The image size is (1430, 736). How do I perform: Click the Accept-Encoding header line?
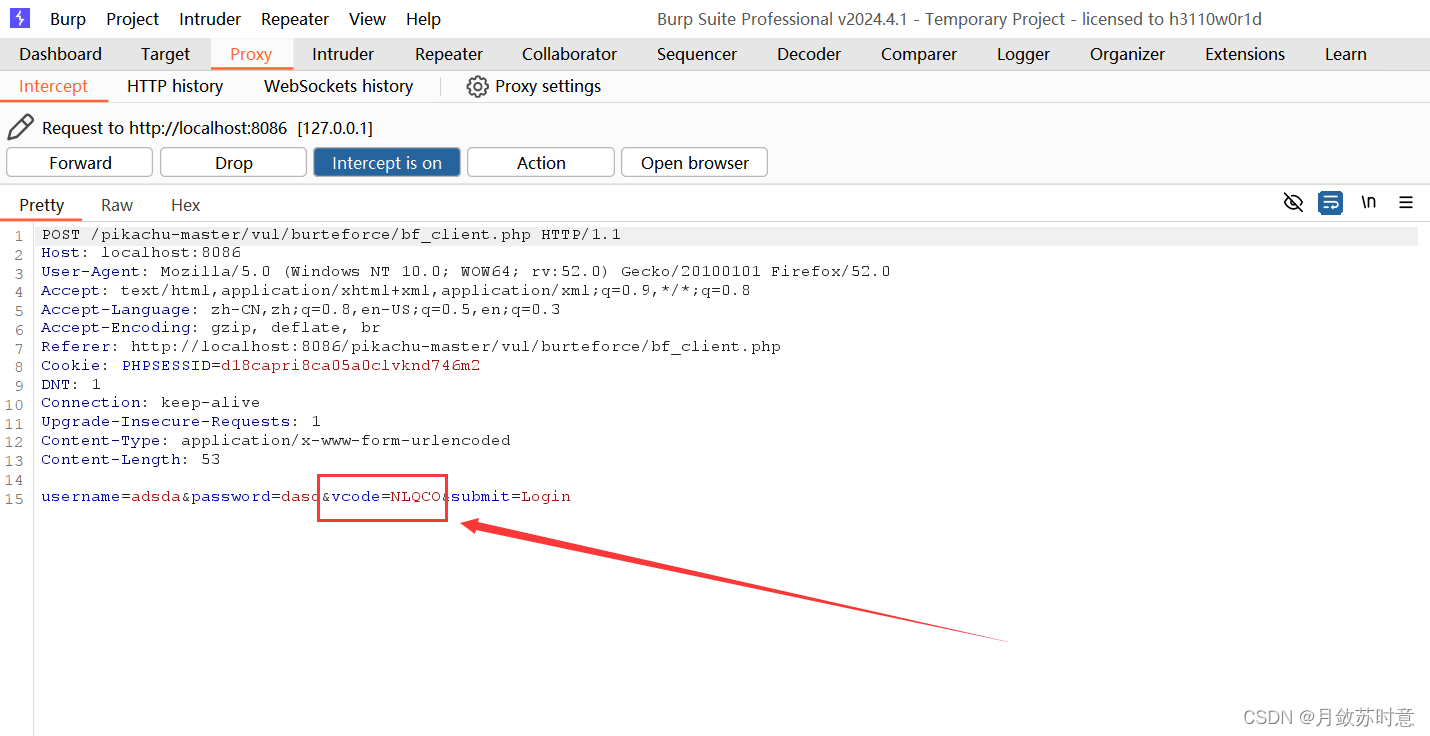pos(211,327)
